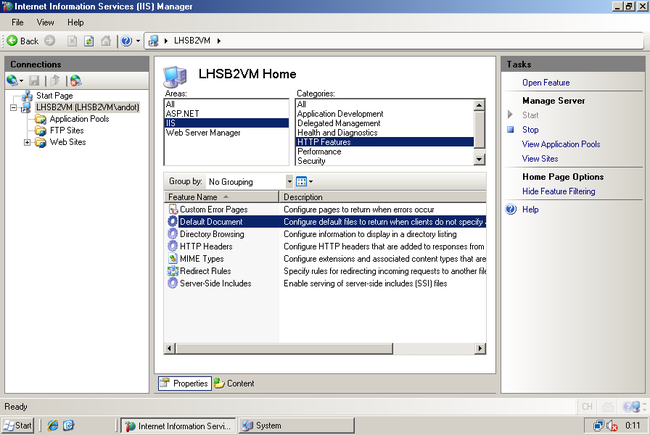This screenshot has height=435, width=650.
Task: Collapse the LHSB2VM server tree node
Action: point(14,108)
